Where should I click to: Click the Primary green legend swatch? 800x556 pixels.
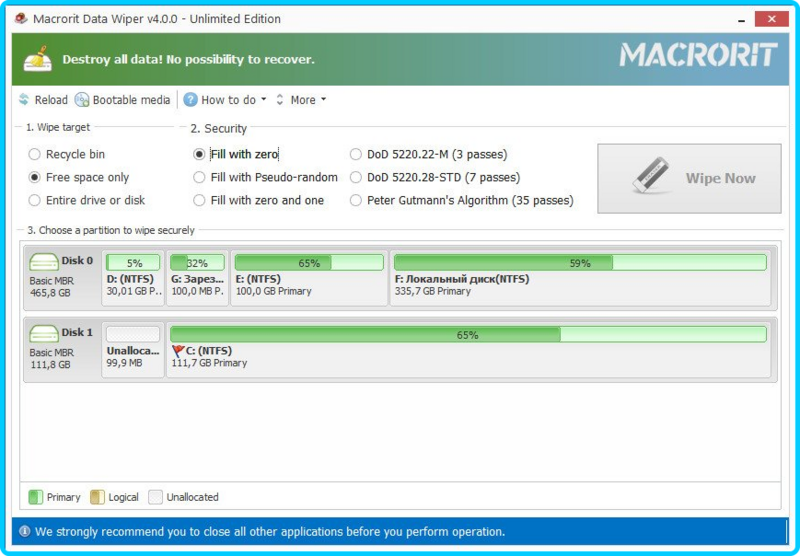click(x=36, y=497)
